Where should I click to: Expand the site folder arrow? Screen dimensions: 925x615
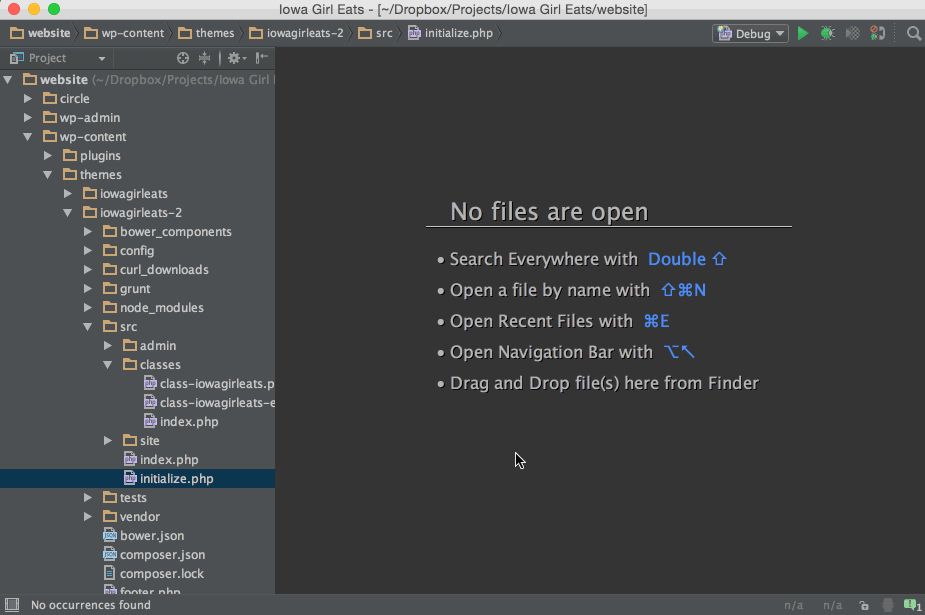coord(108,440)
